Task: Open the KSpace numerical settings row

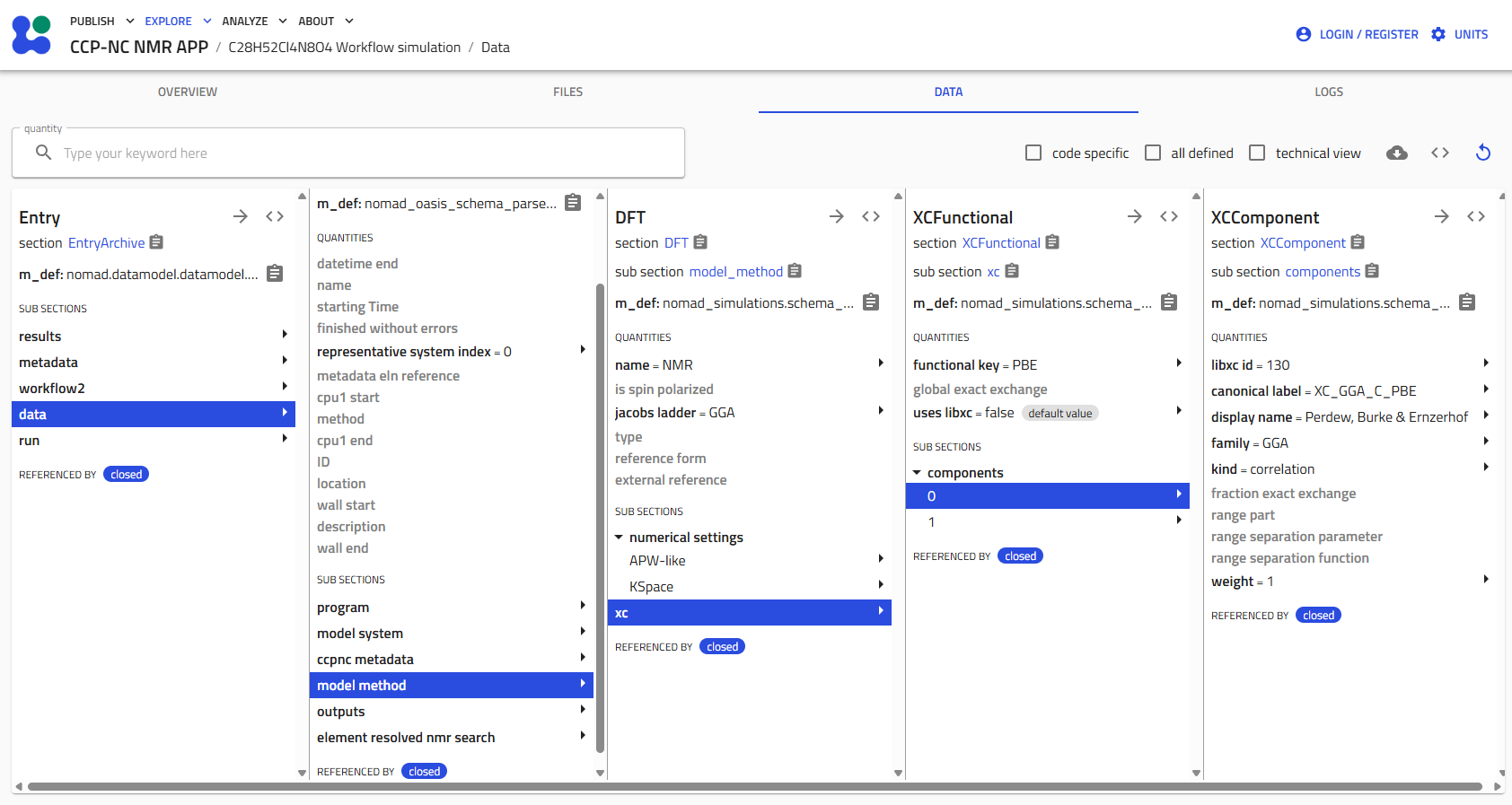Action: tap(750, 586)
